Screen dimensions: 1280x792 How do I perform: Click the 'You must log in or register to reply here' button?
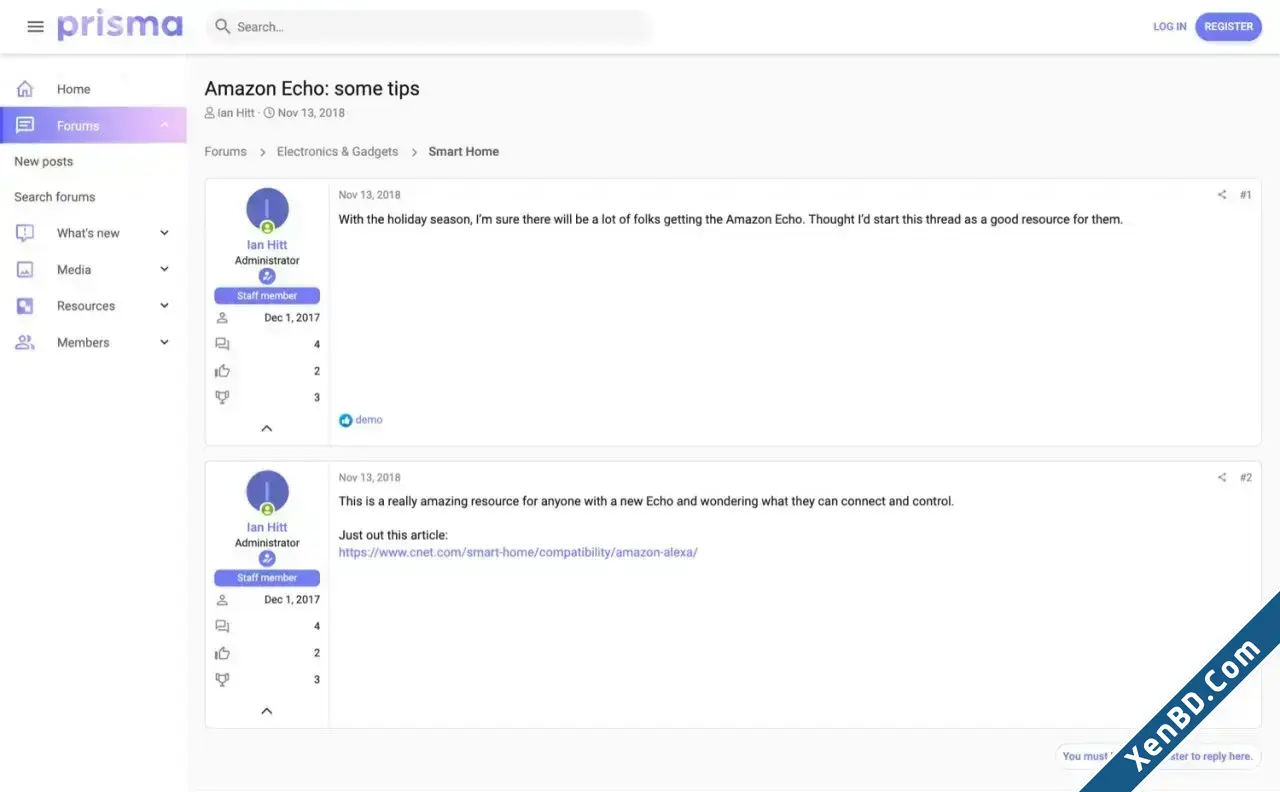[x=1158, y=757]
